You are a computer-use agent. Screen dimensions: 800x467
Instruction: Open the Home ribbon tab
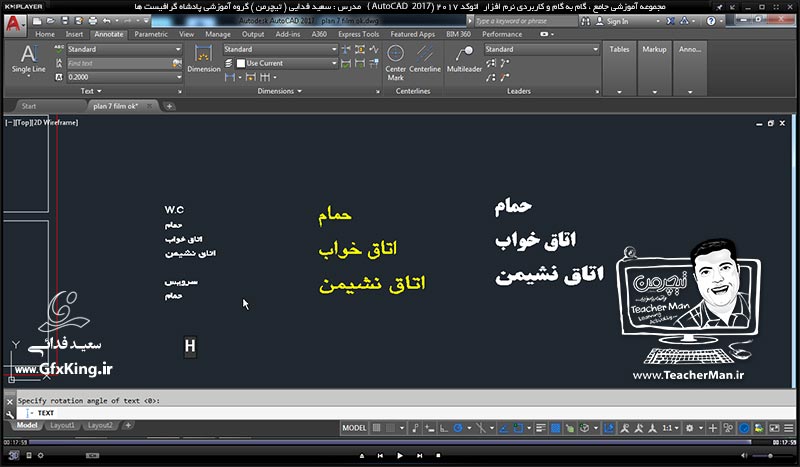click(45, 34)
